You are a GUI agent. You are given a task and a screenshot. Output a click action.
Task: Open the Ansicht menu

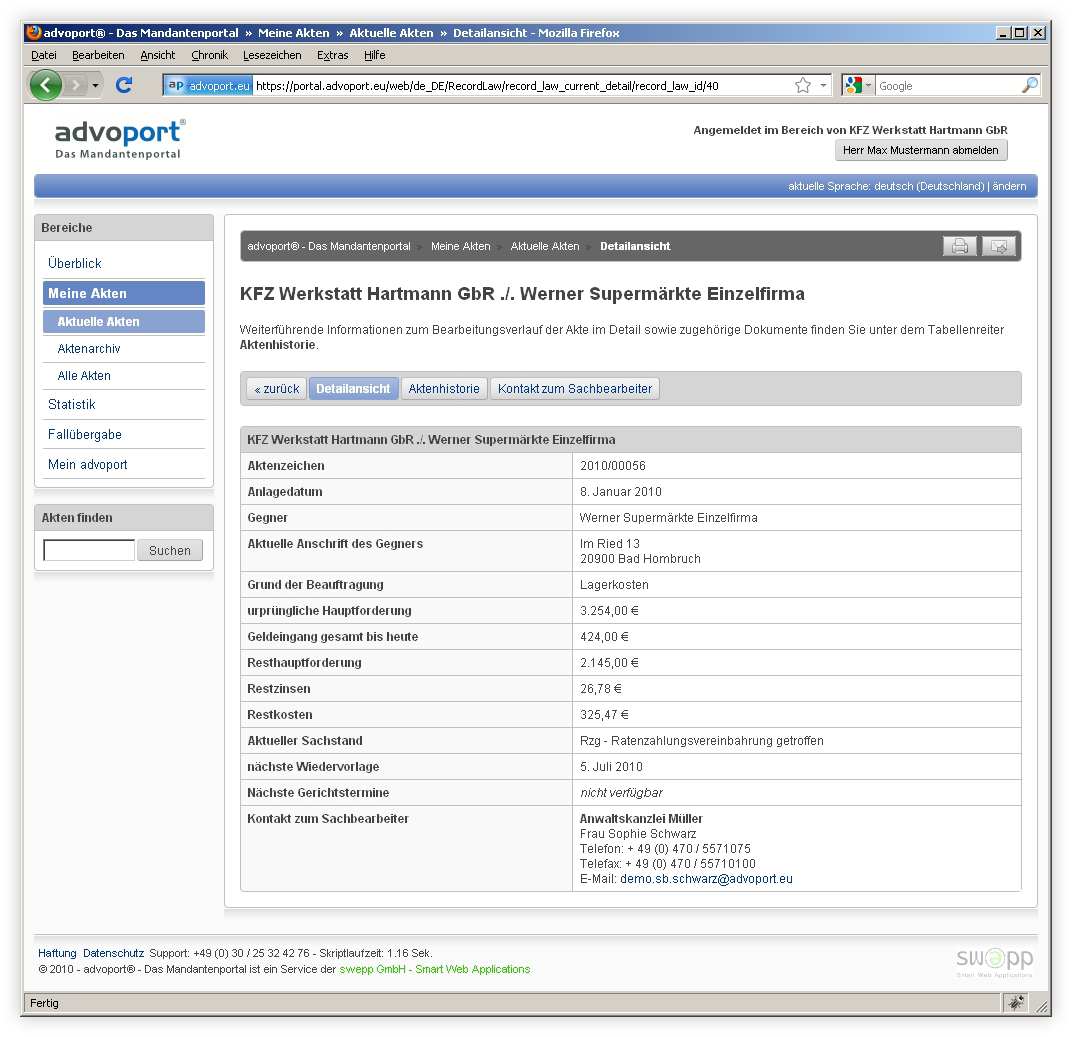click(x=157, y=55)
